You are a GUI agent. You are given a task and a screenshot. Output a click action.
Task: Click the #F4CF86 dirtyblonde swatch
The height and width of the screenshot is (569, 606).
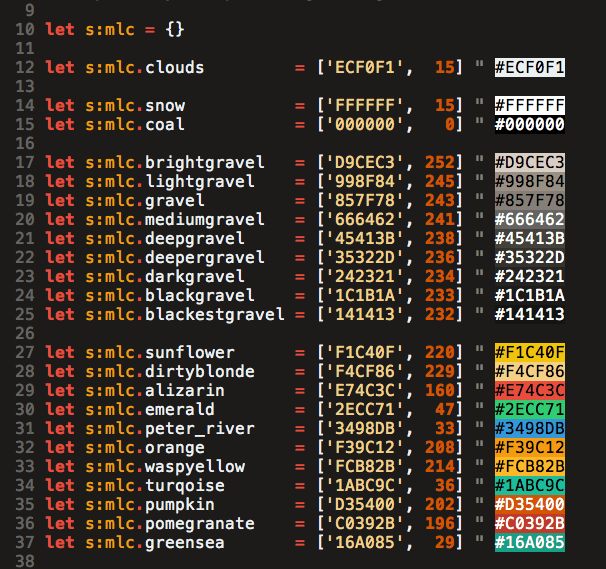529,371
